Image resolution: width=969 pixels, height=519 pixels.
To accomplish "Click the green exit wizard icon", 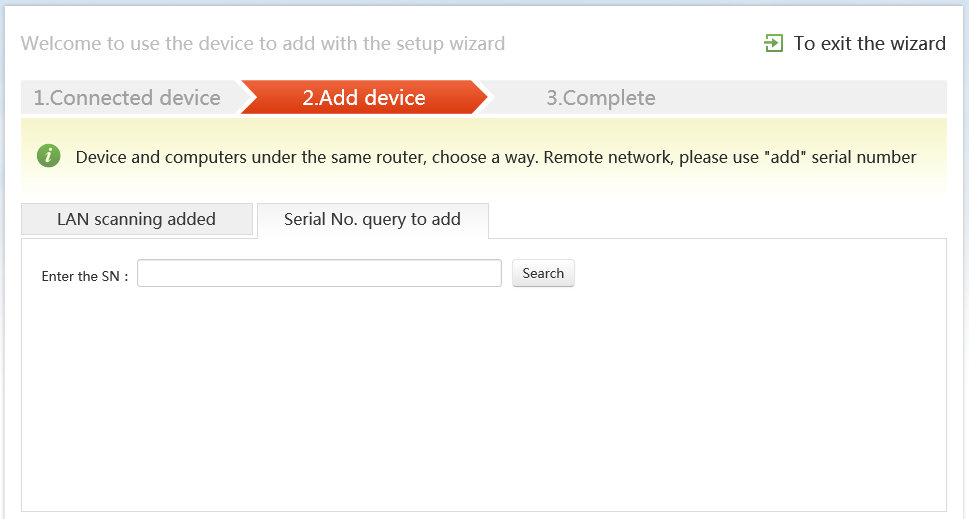I will (773, 43).
